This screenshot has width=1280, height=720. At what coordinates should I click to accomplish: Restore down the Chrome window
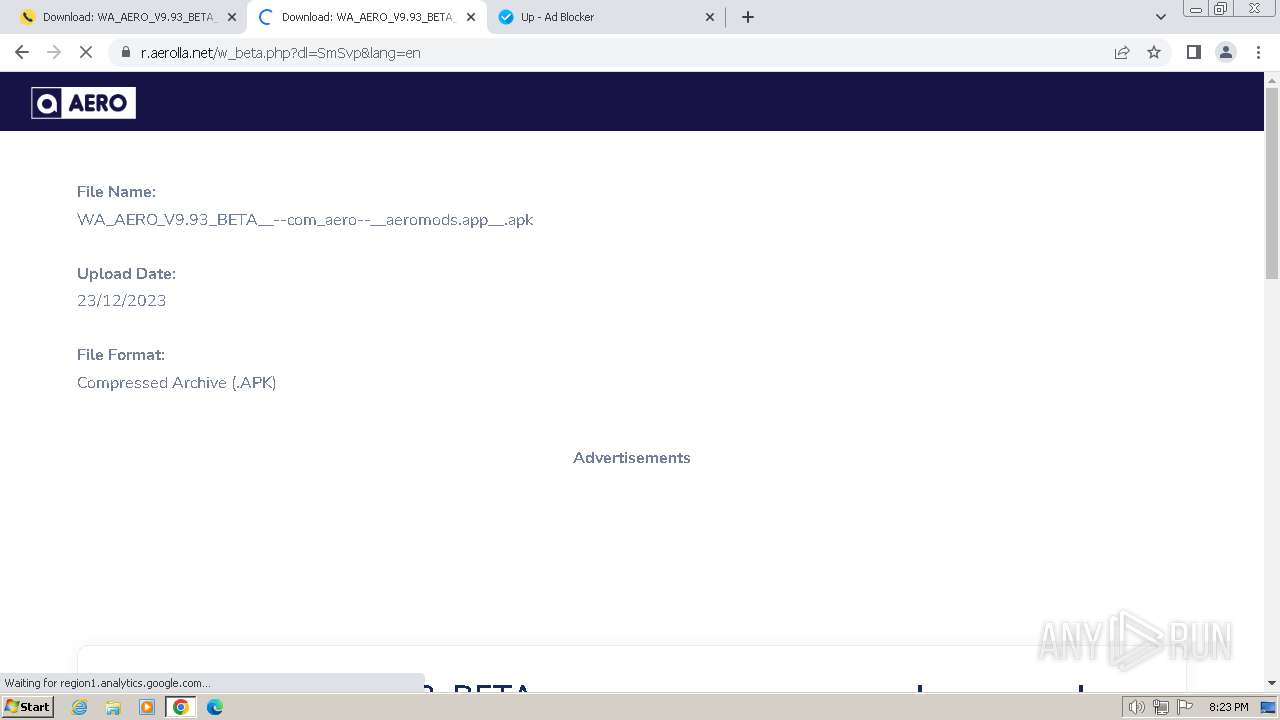(x=1221, y=9)
